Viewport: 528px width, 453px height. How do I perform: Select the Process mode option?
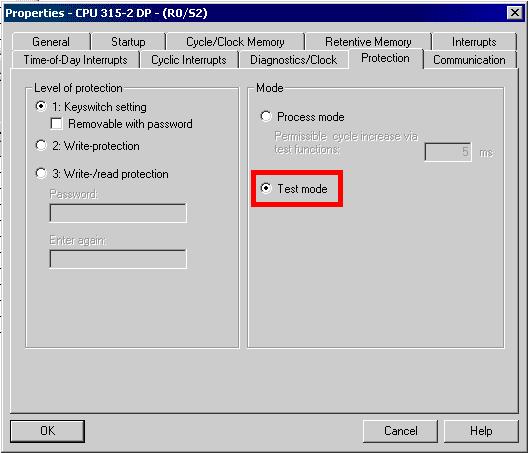266,117
